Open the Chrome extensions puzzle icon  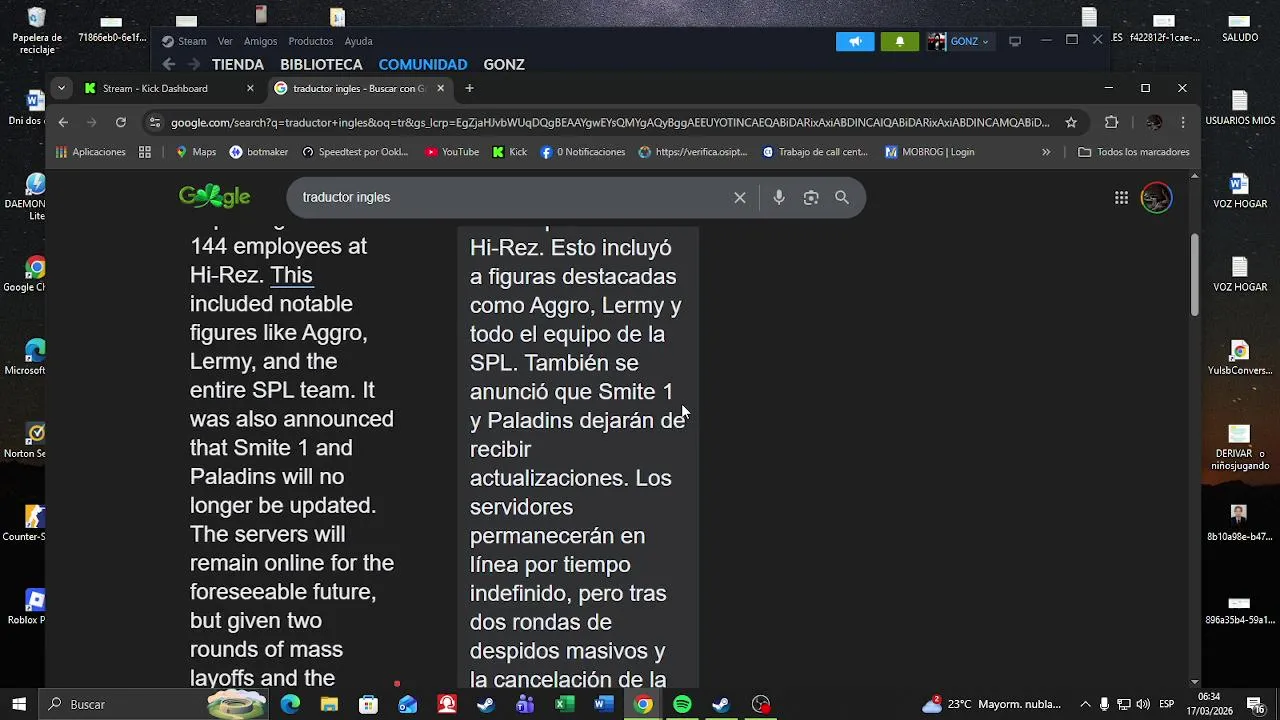[x=1111, y=122]
